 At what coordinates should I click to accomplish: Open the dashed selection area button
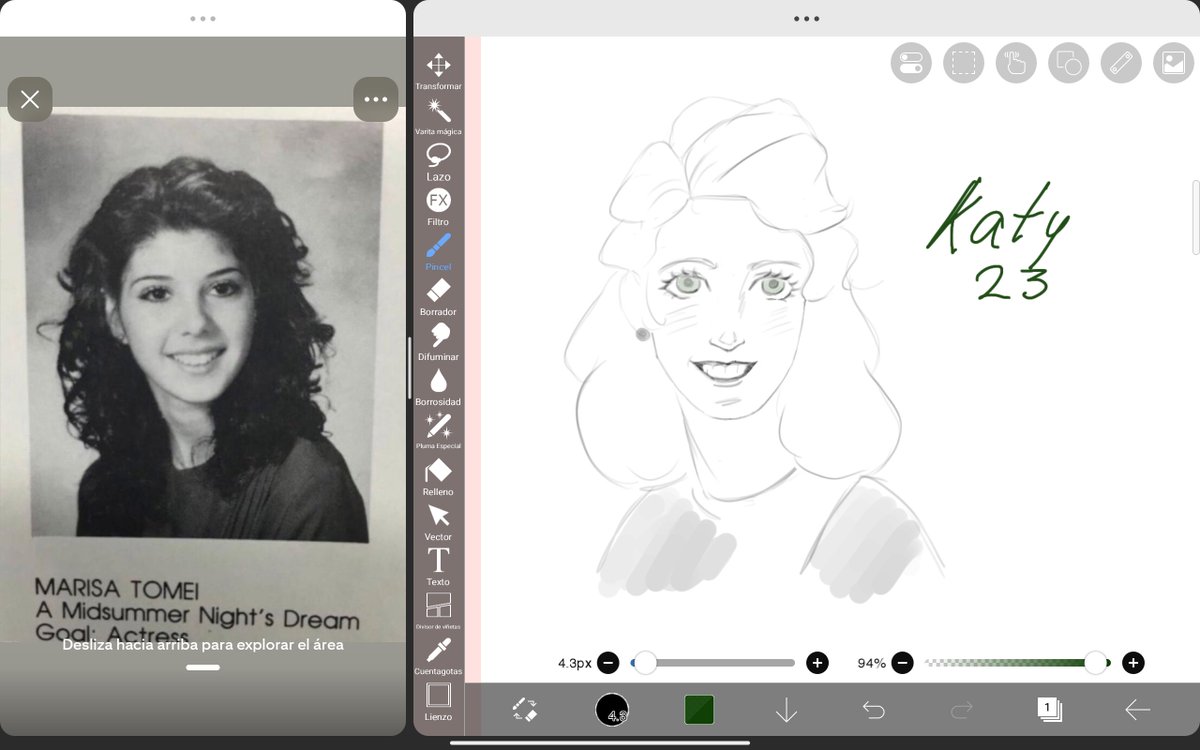[x=963, y=63]
